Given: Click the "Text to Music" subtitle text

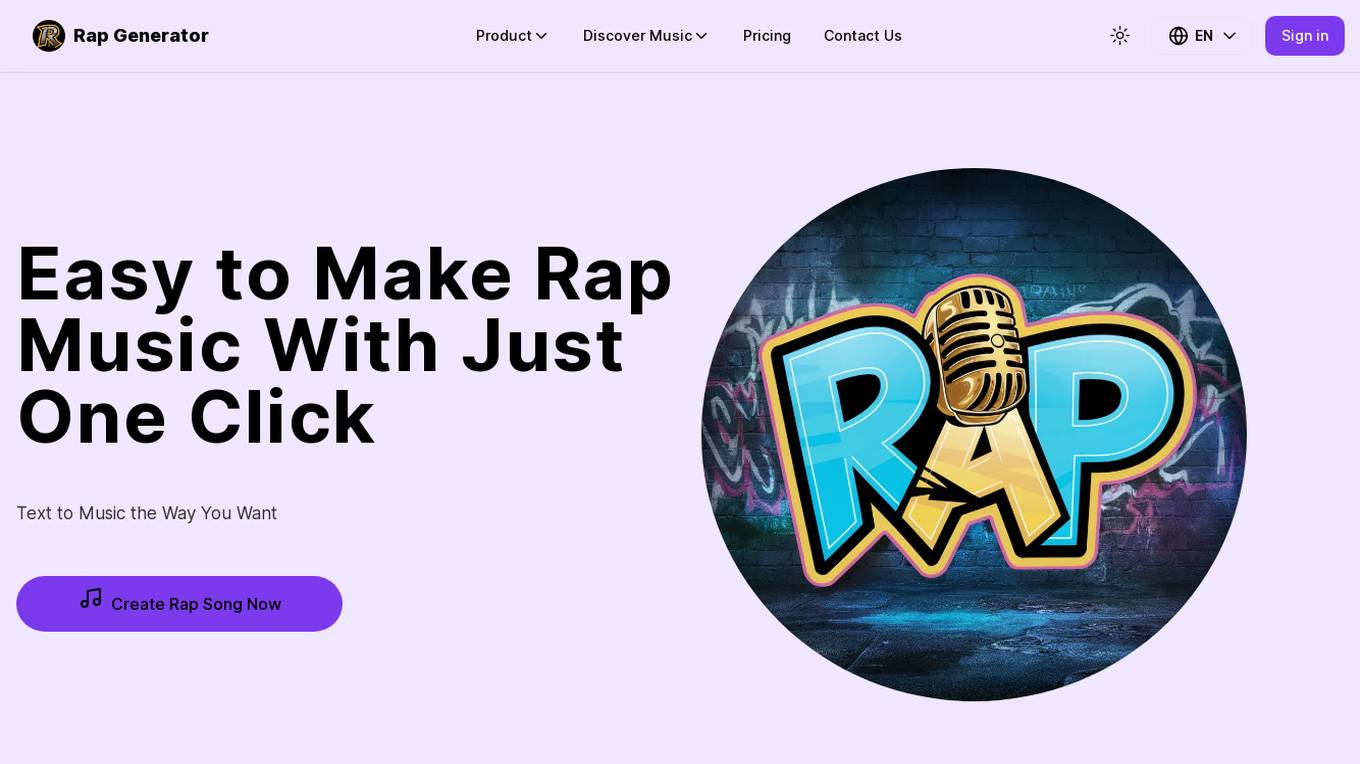Looking at the screenshot, I should [x=146, y=513].
